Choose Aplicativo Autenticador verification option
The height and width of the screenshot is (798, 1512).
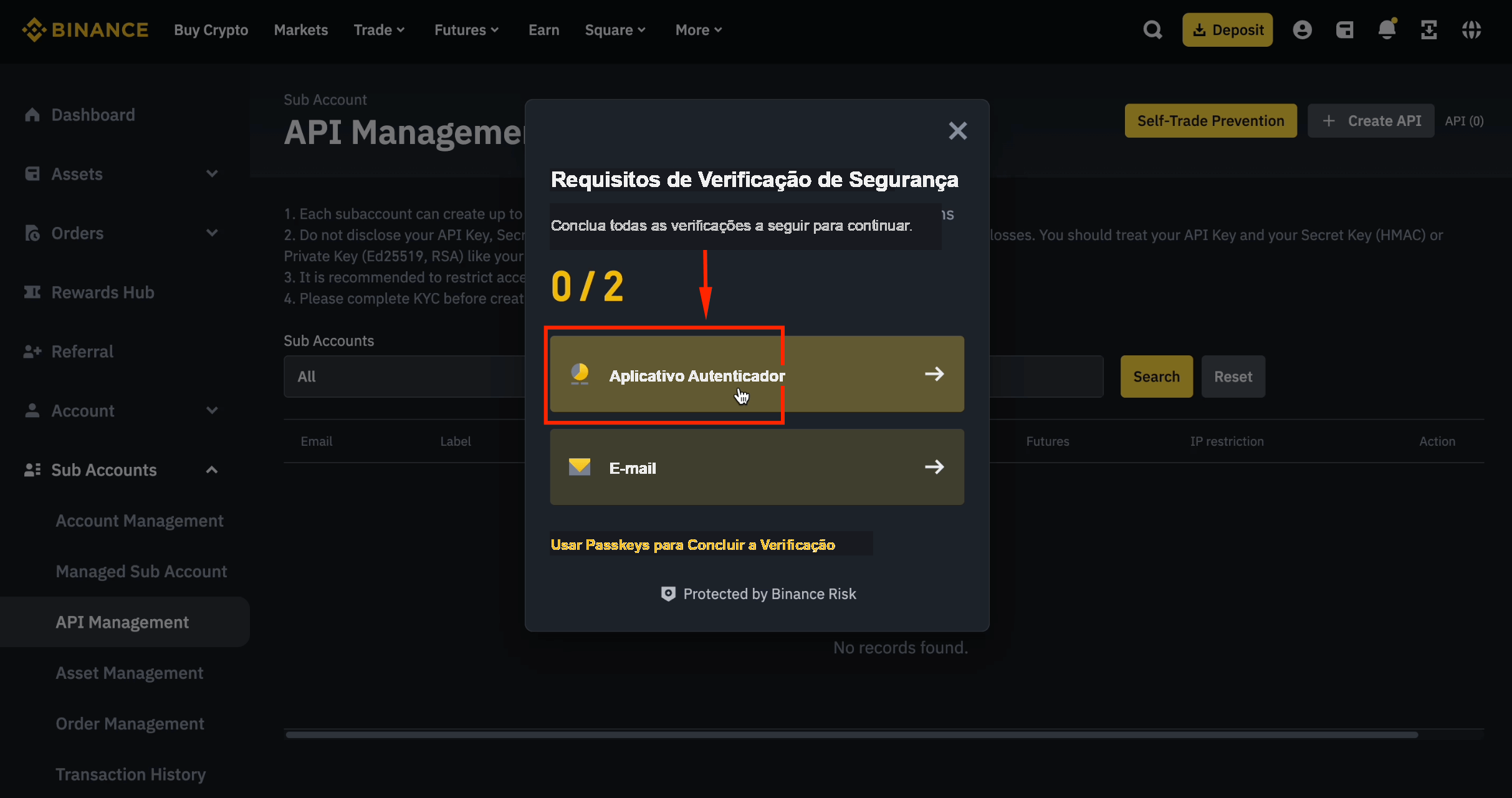click(x=757, y=374)
